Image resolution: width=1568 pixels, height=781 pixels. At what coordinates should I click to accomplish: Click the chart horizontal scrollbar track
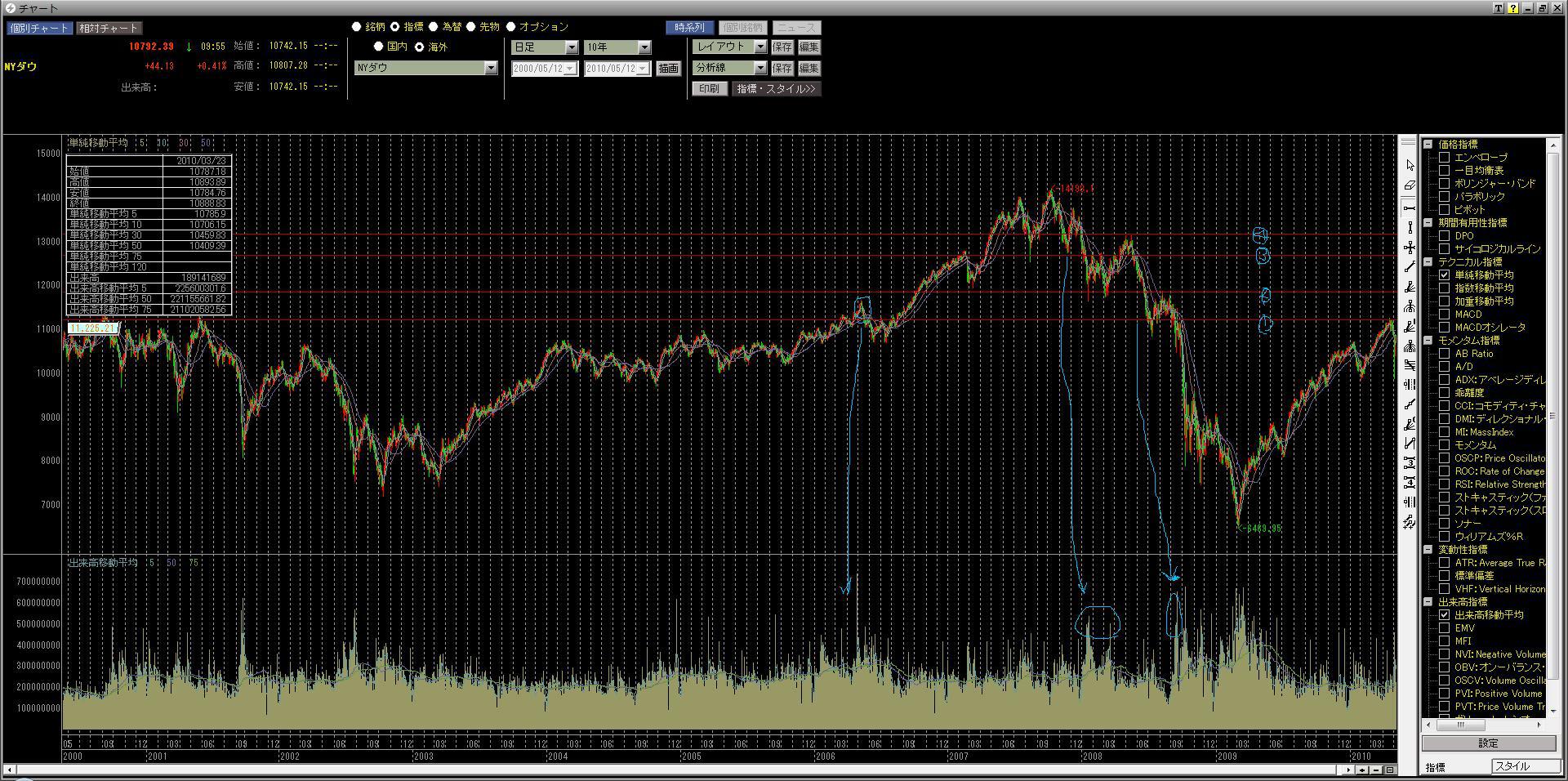point(678,770)
